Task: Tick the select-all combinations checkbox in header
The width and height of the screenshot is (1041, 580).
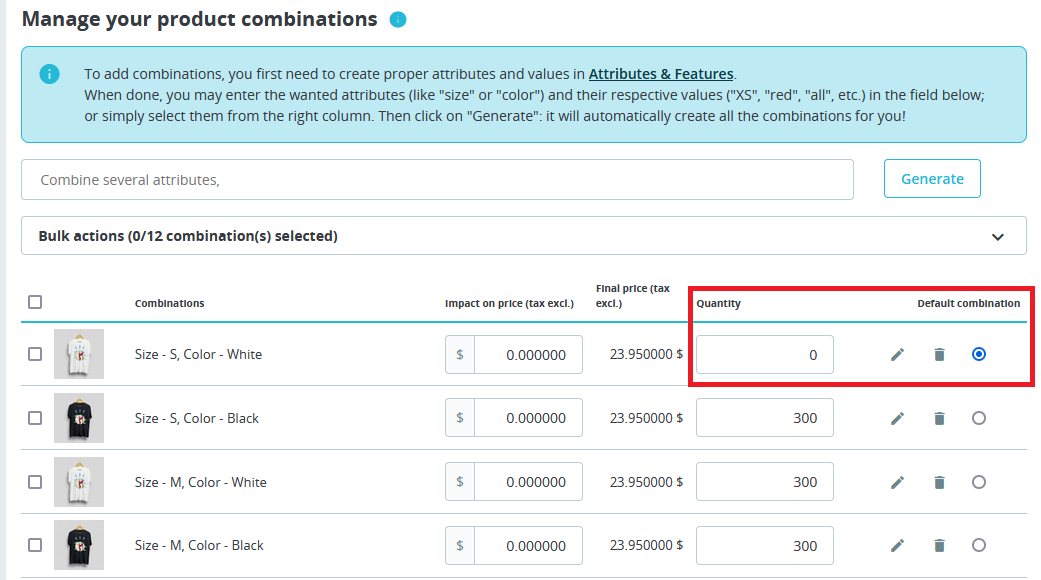Action: click(x=35, y=302)
